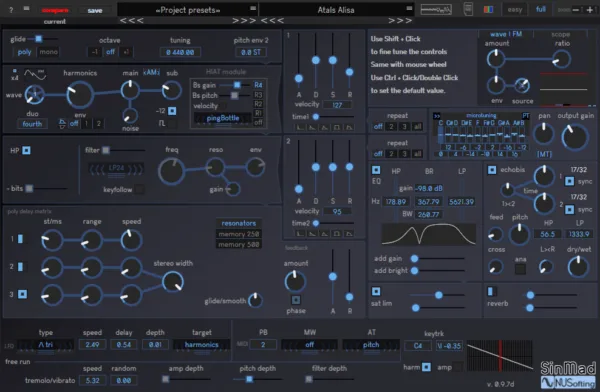Viewport: 600px width, 392px height.
Task: Switch to the wave | FM tab
Action: pos(506,34)
